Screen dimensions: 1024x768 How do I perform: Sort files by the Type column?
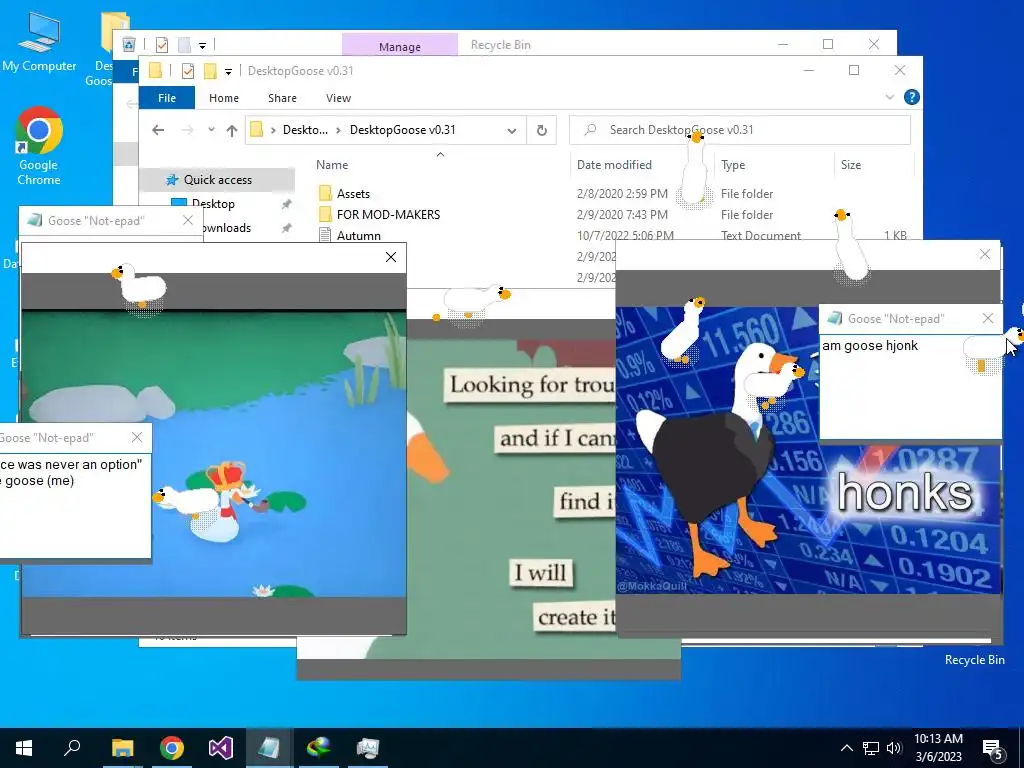tap(733, 165)
